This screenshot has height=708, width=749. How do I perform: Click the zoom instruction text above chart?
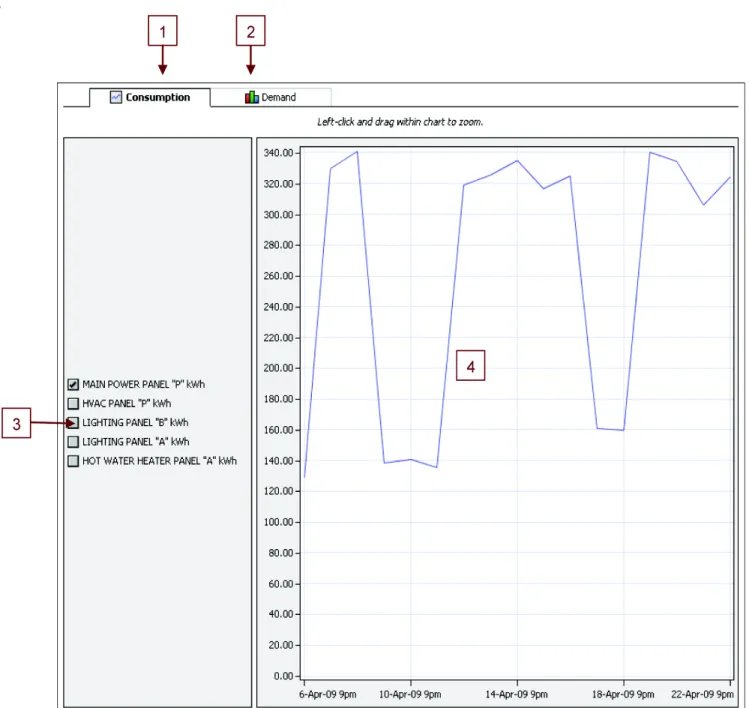(x=400, y=122)
